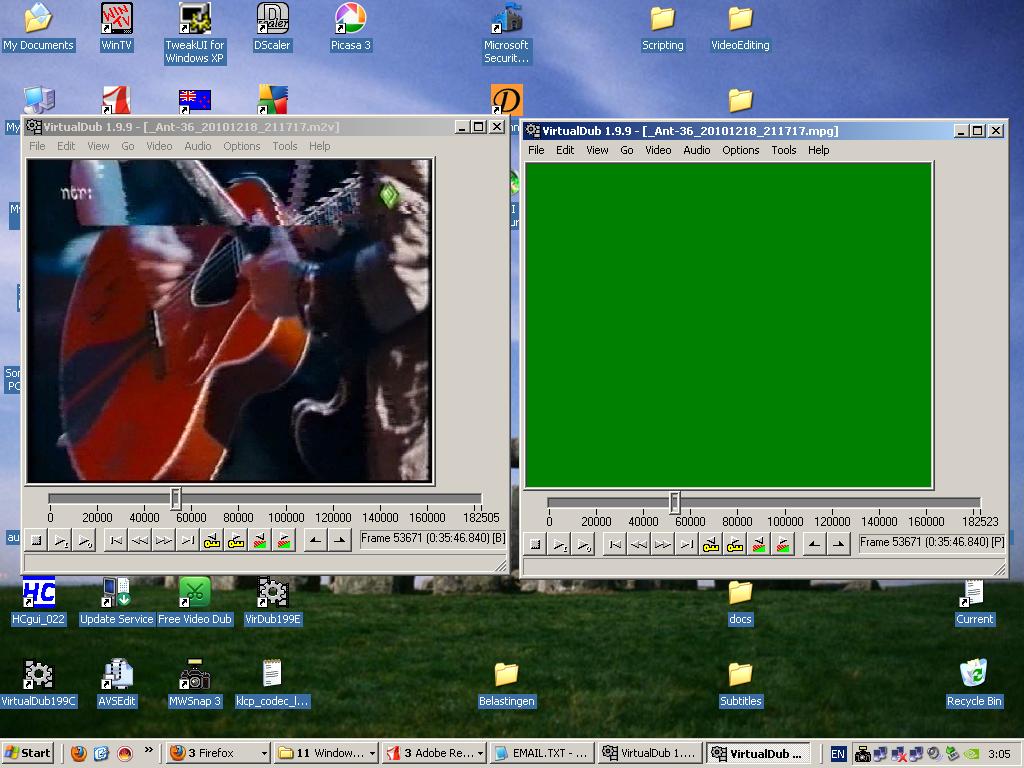Screen dimensions: 1024x768
Task: Open File menu in right VirtualDub window
Action: coord(536,150)
